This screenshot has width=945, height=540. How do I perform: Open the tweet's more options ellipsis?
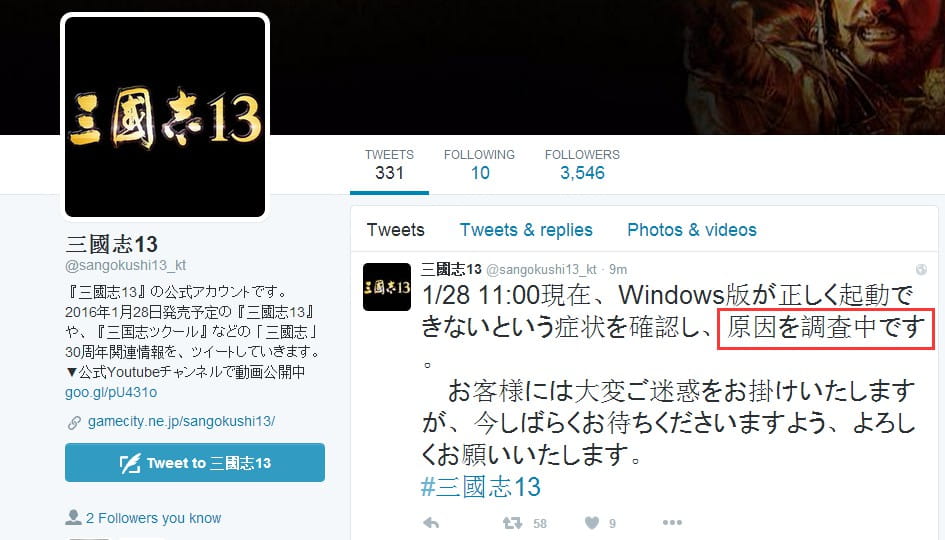pyautogui.click(x=672, y=523)
